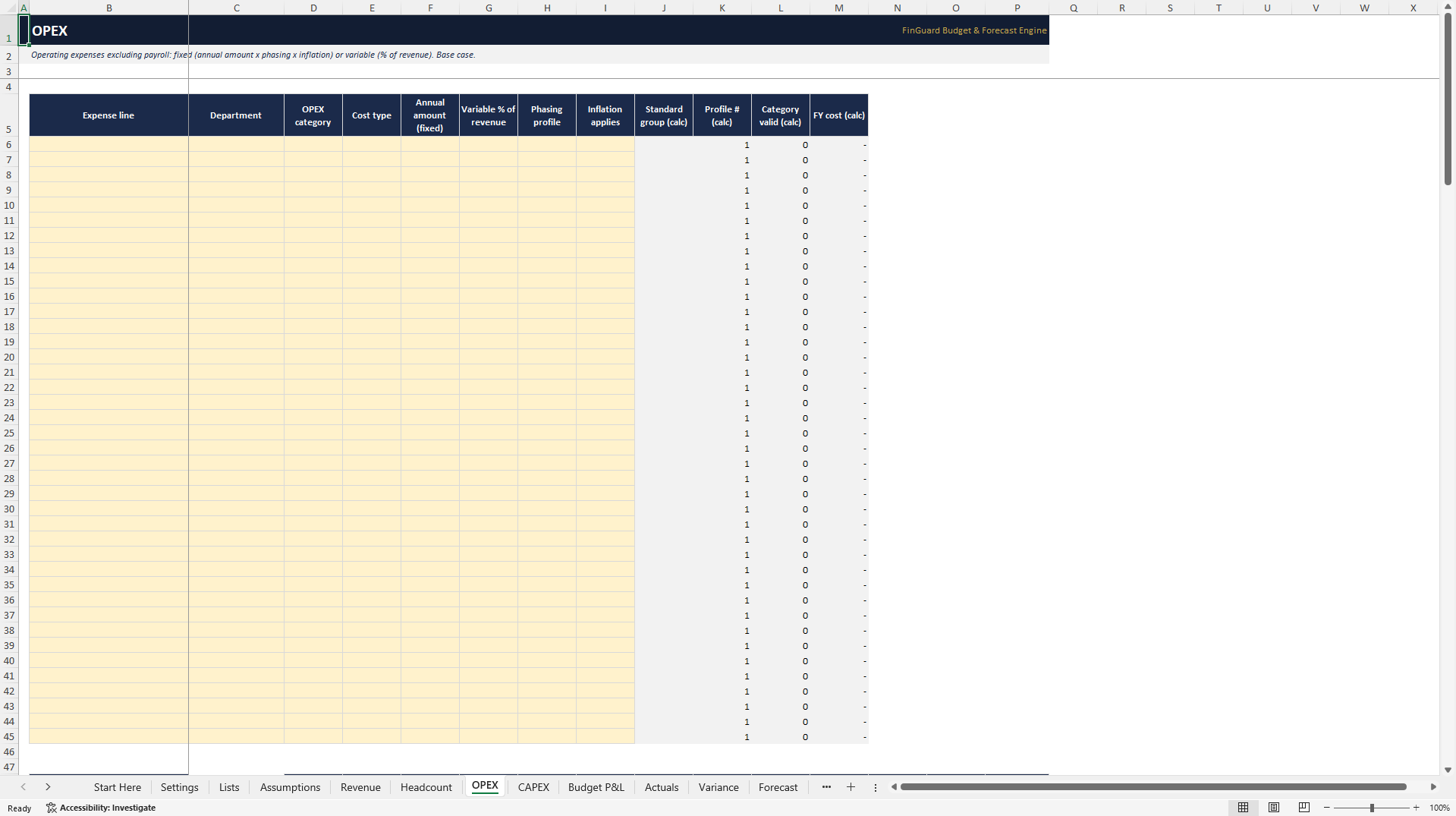Select the OPEX category header
Viewport: 1456px width, 816px height.
tap(313, 115)
